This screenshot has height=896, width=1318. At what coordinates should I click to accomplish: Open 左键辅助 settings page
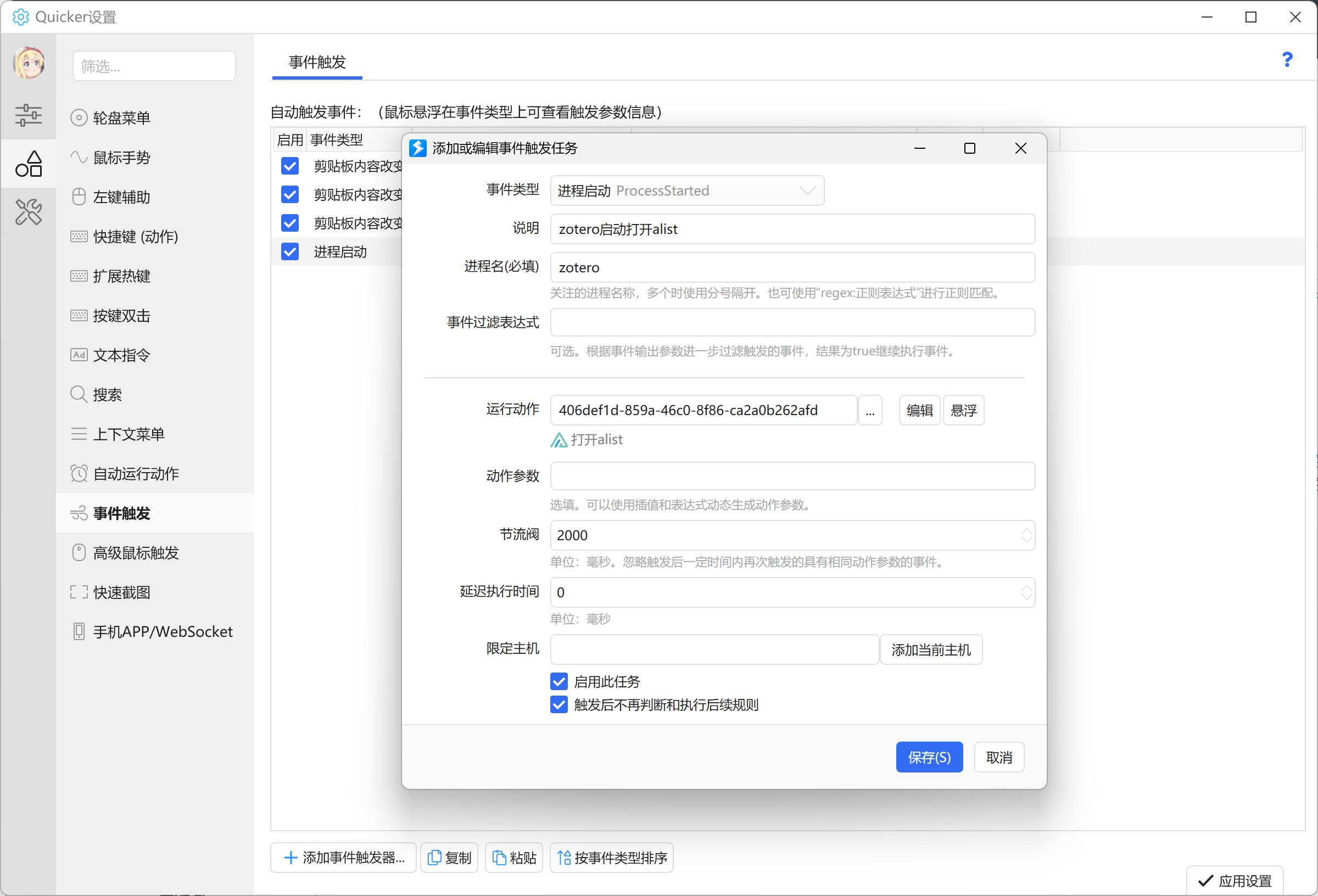[154, 197]
